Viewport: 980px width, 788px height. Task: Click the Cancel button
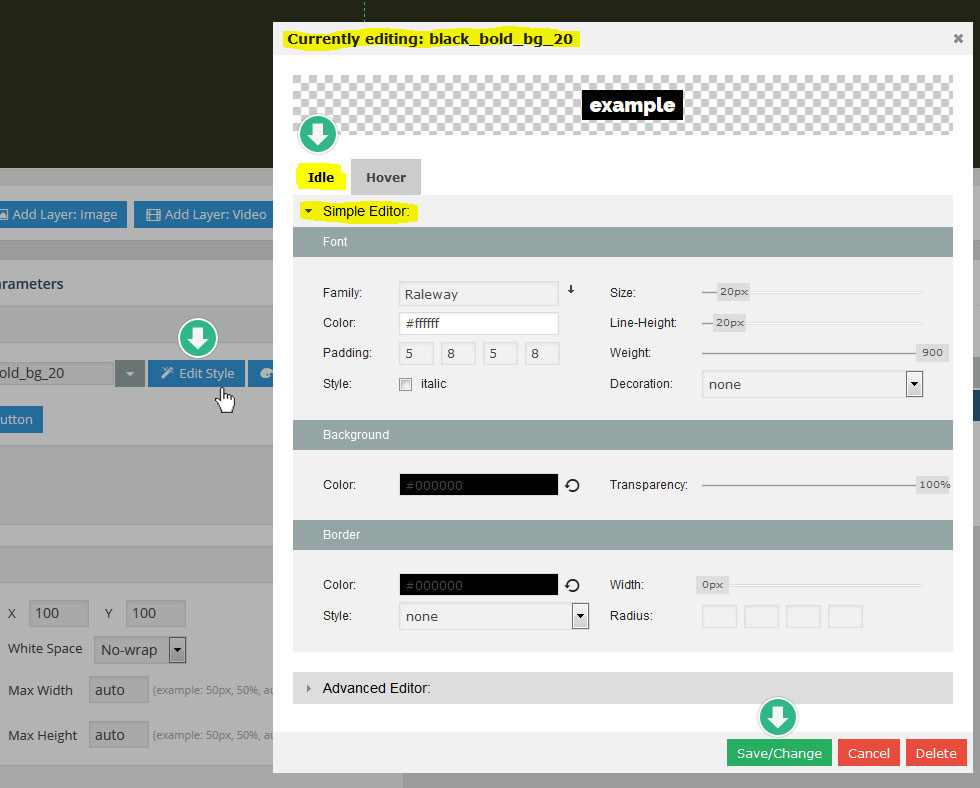point(868,753)
